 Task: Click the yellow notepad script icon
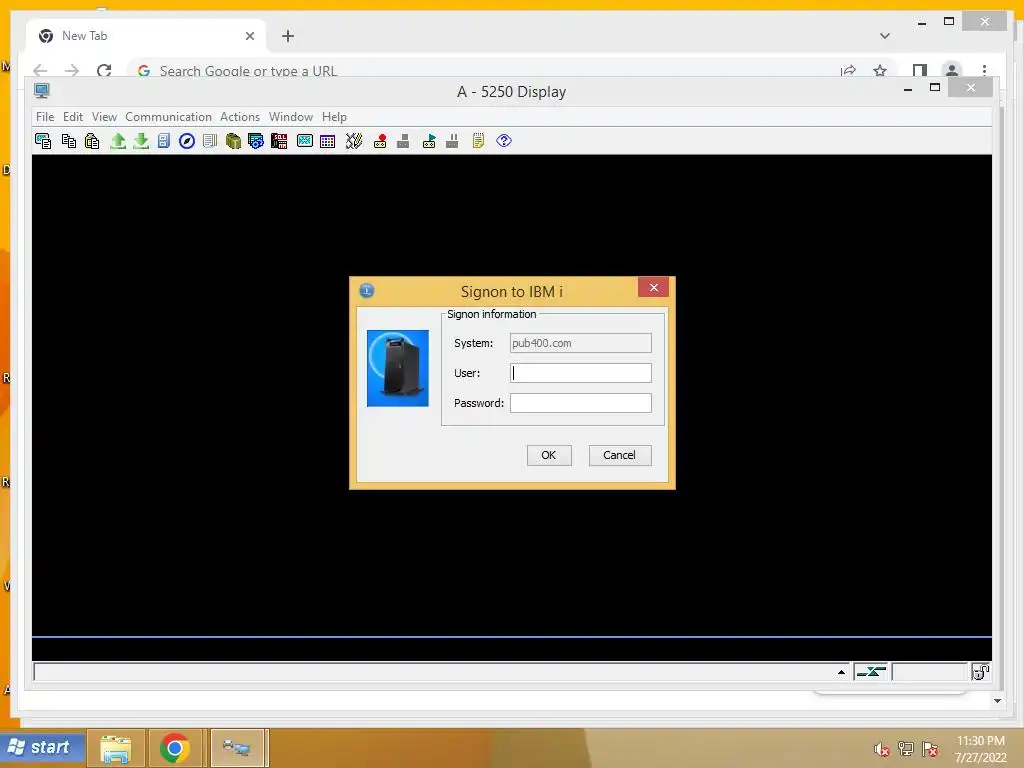click(x=478, y=141)
